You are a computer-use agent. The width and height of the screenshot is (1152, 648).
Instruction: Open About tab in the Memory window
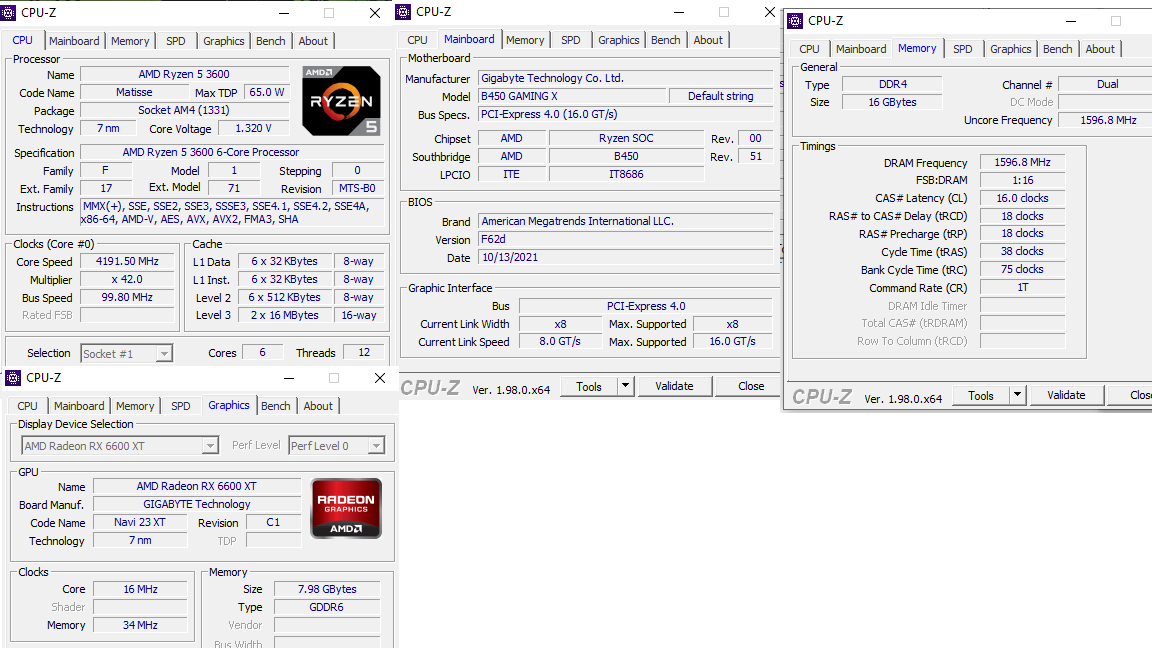(1100, 49)
